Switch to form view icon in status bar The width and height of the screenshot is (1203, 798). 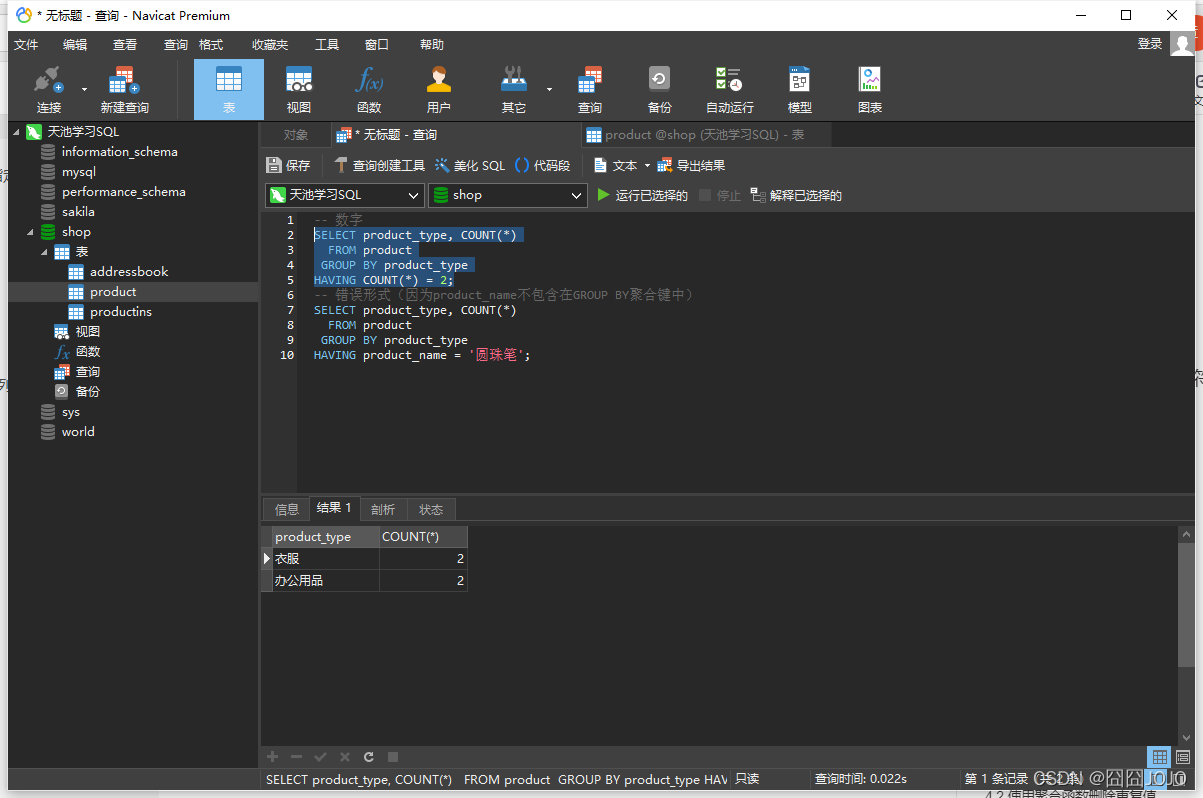[x=1183, y=757]
